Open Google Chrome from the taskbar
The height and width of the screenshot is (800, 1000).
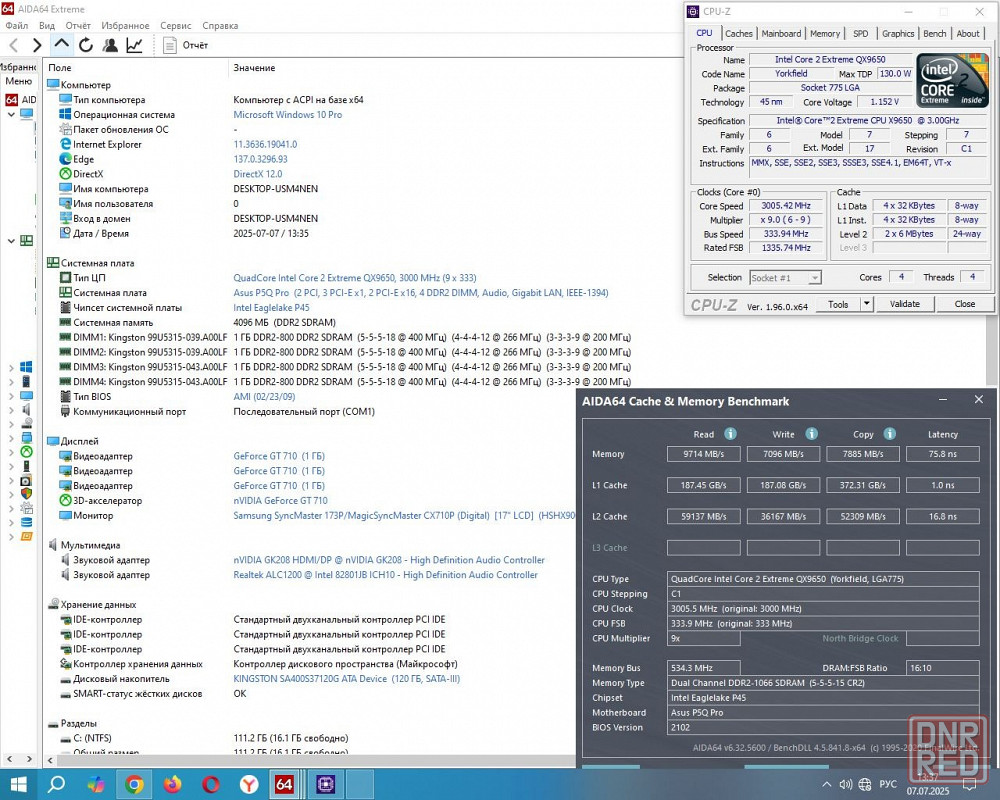tap(134, 784)
